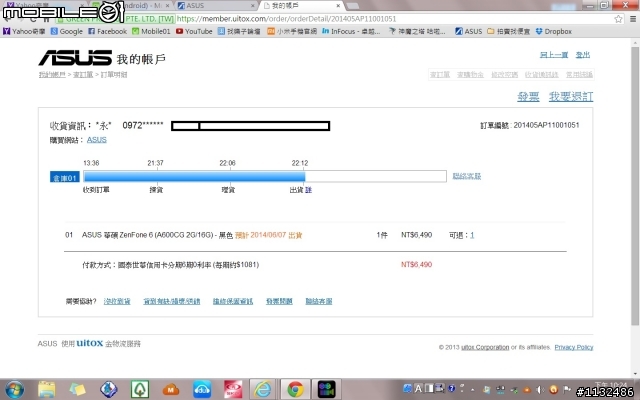The image size is (640, 400).
Task: Open fourth account menu item for delivery address
Action: click(542, 74)
